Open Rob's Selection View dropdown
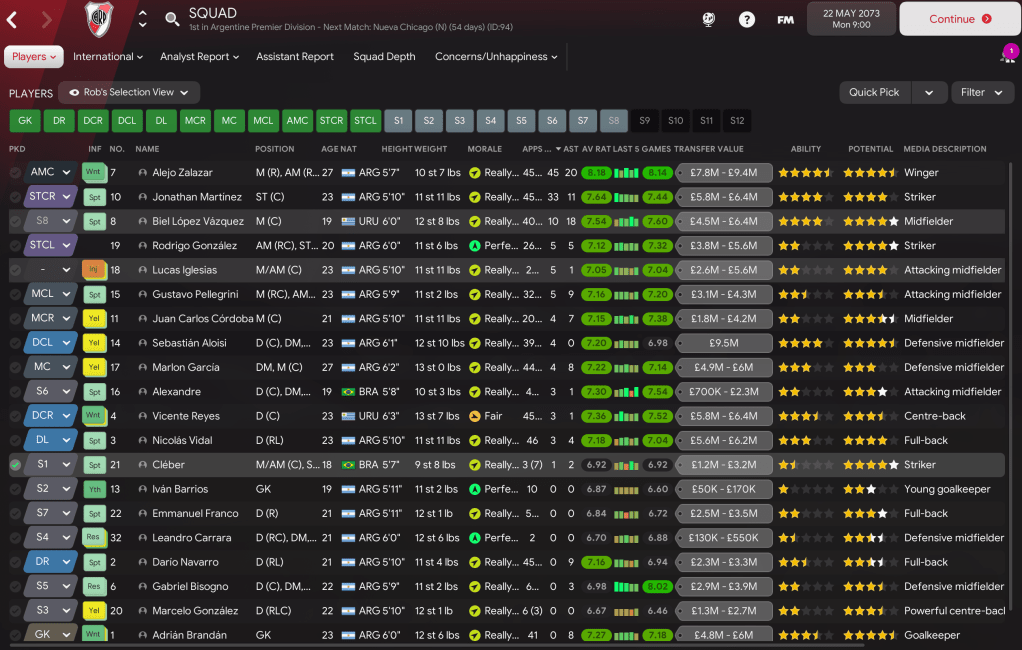This screenshot has height=650, width=1022. 128,92
